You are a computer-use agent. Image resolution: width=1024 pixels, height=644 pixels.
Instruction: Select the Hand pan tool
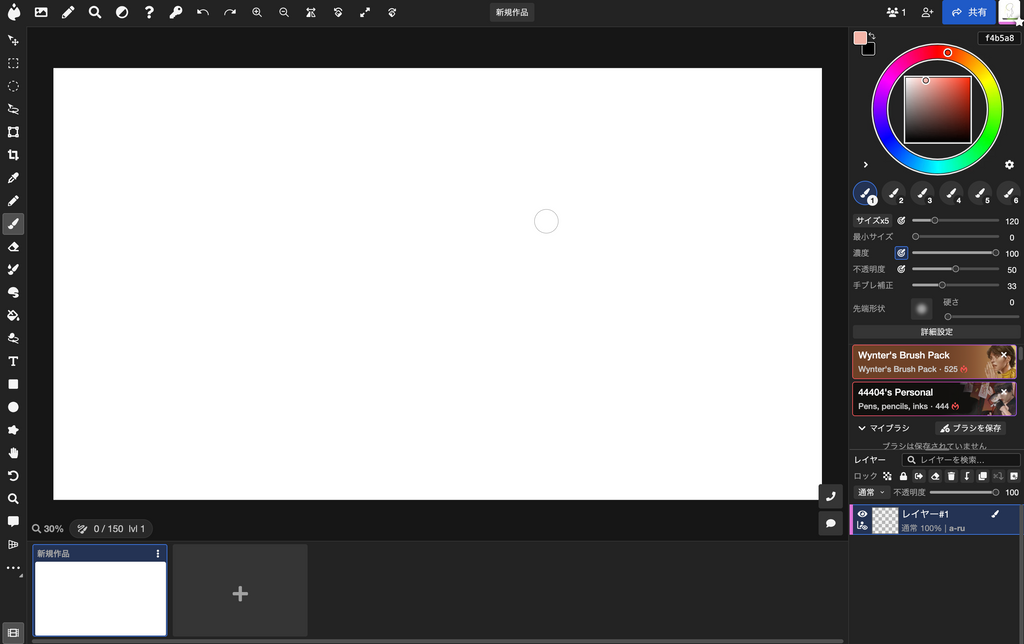point(13,453)
